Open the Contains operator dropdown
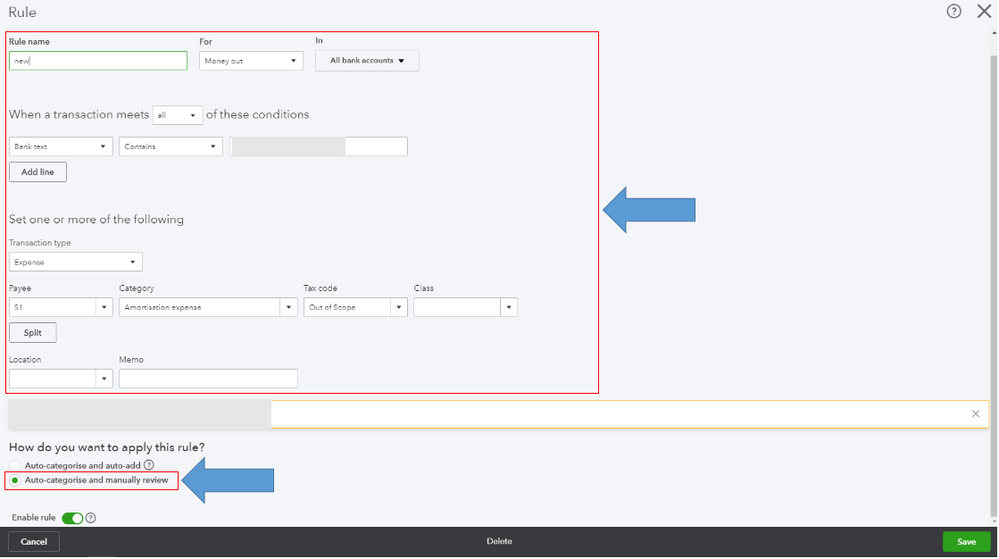Viewport: 999px width, 559px height. coord(170,147)
